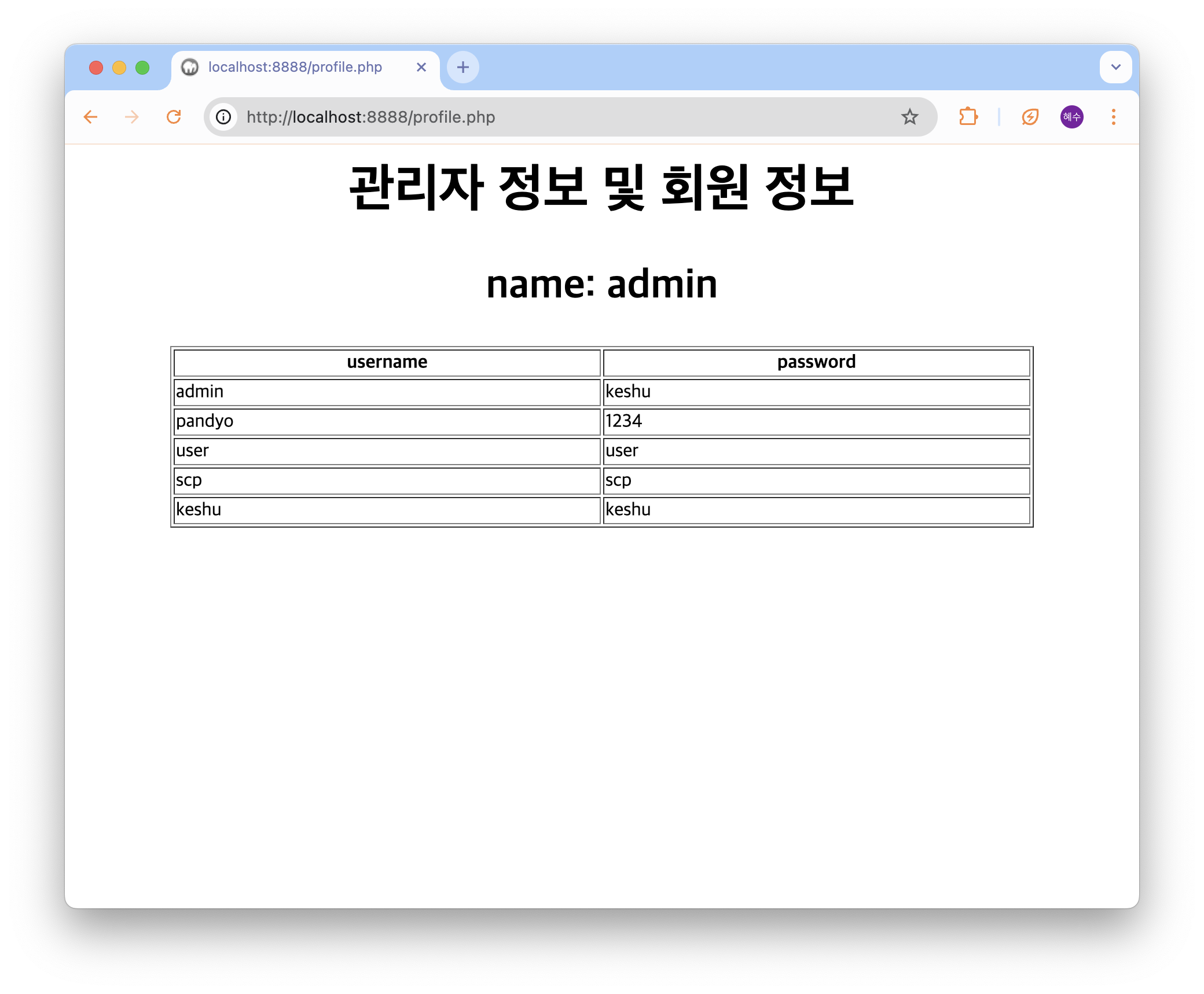This screenshot has width=1204, height=994.
Task: Click the 'name: admin' heading
Action: pyautogui.click(x=601, y=284)
